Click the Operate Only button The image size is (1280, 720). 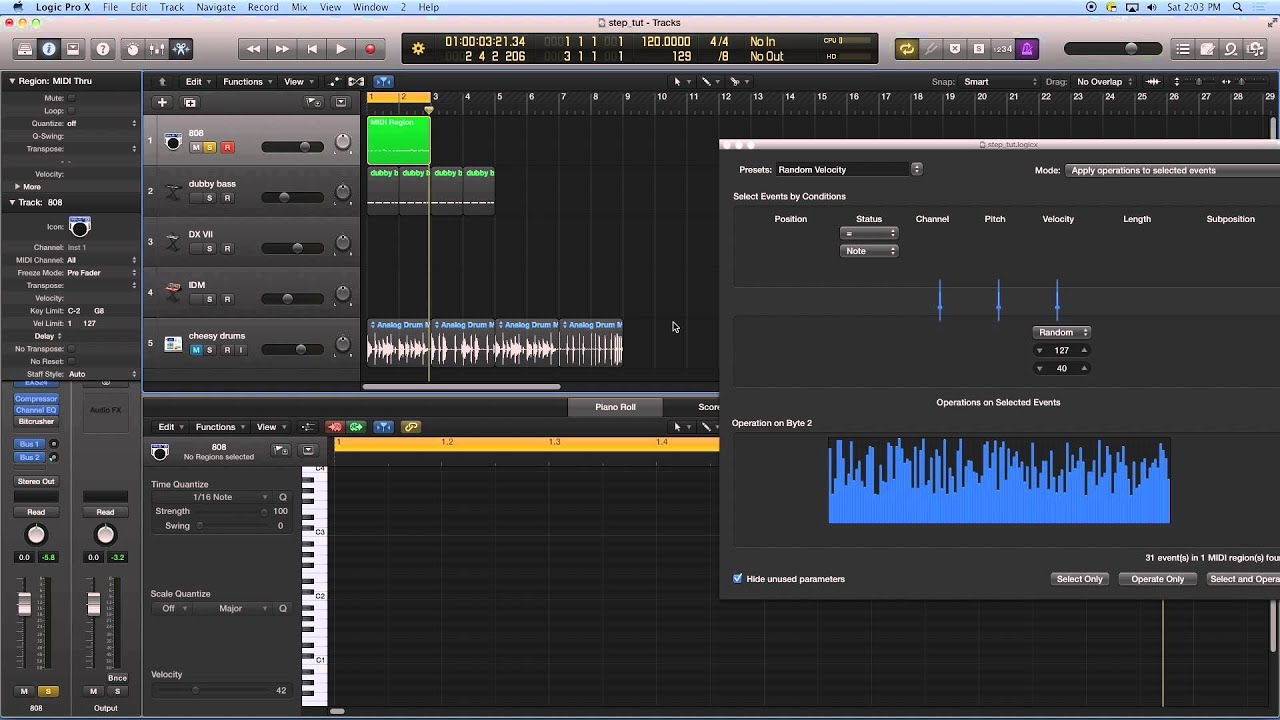tap(1158, 579)
